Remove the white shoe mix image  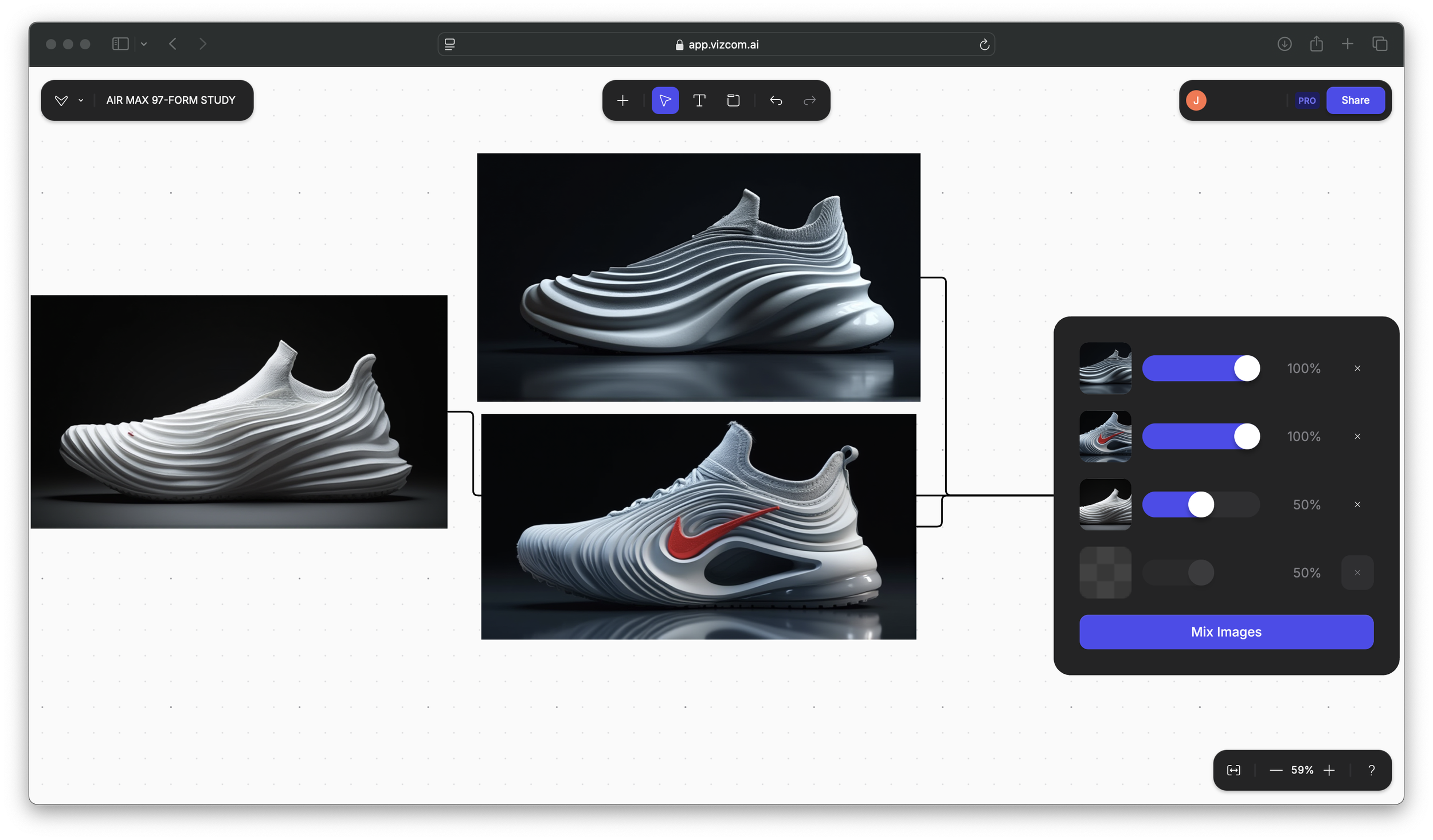coord(1357,504)
